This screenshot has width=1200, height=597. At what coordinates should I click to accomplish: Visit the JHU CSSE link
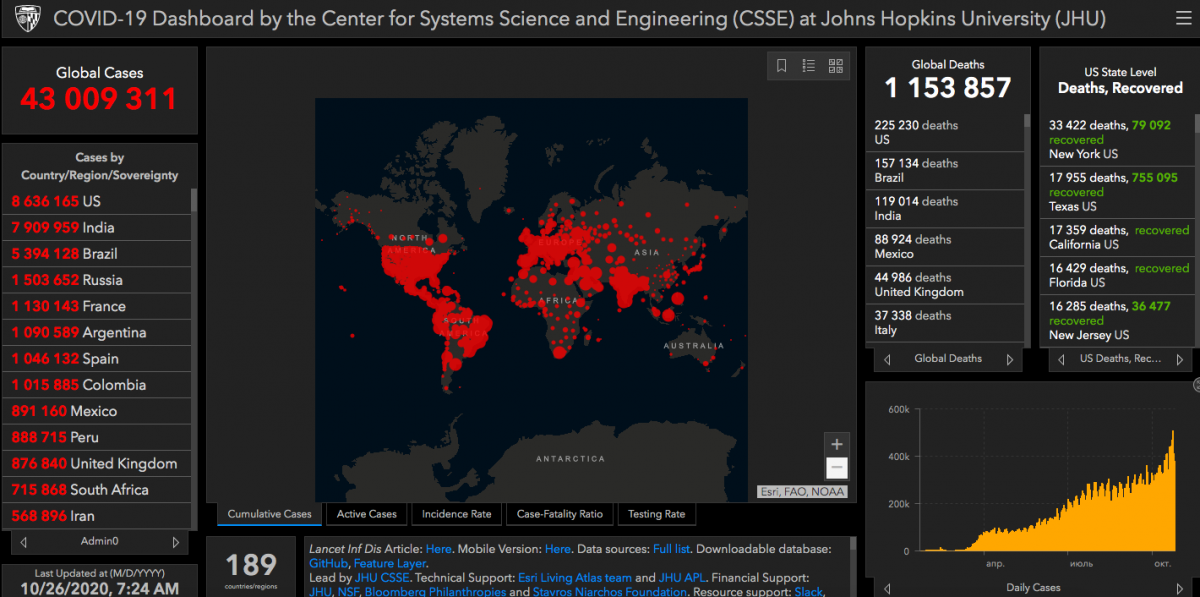(382, 578)
